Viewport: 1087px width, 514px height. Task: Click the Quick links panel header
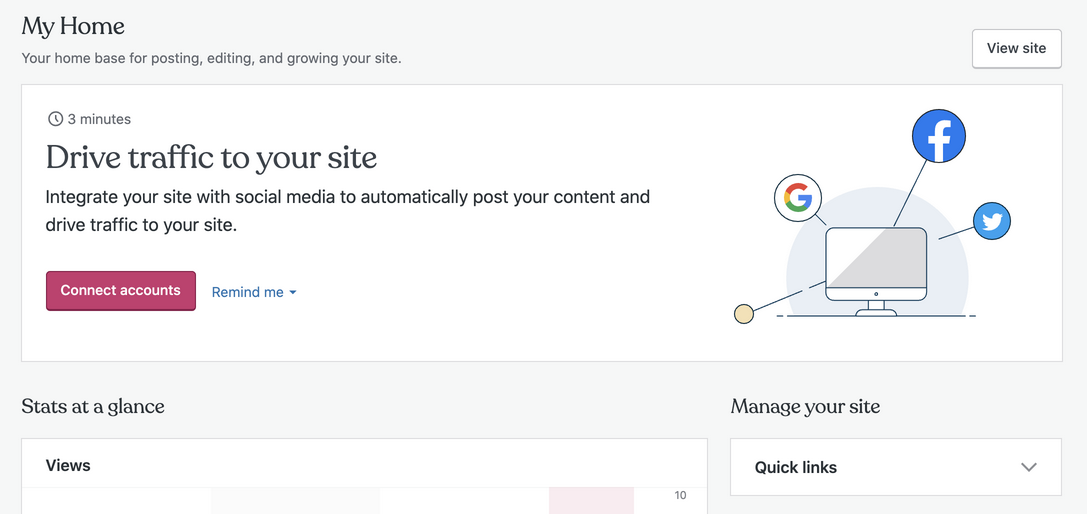click(x=896, y=468)
